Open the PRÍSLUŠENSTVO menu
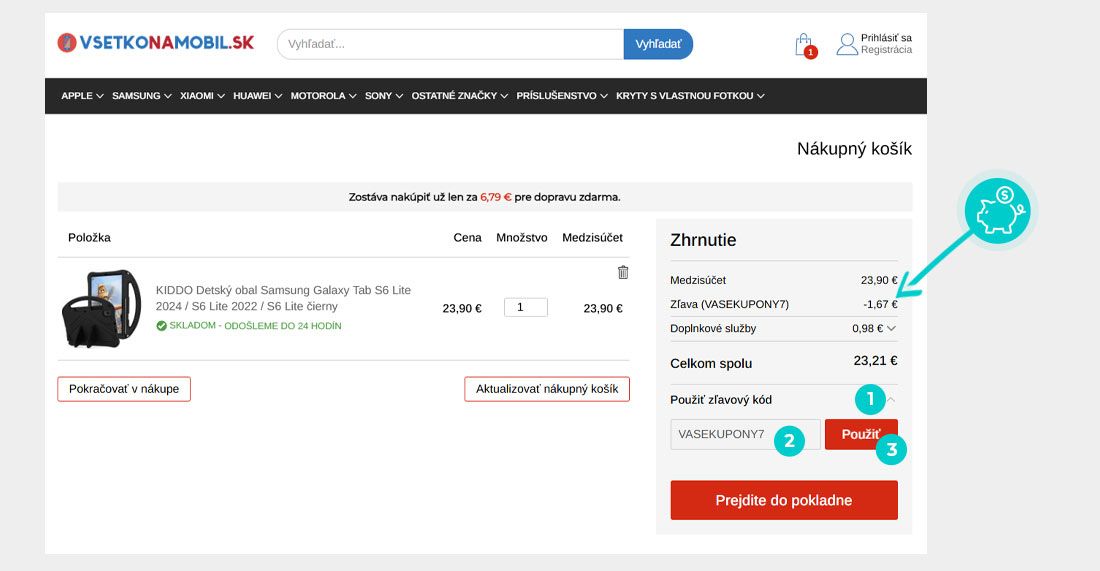Viewport: 1100px width, 571px height. click(562, 96)
